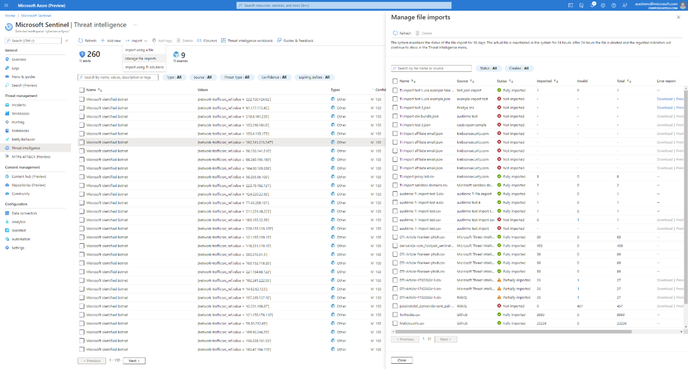Click the feedback icon in top bar
Image resolution: width=688 pixels, height=369 pixels.
click(624, 5)
